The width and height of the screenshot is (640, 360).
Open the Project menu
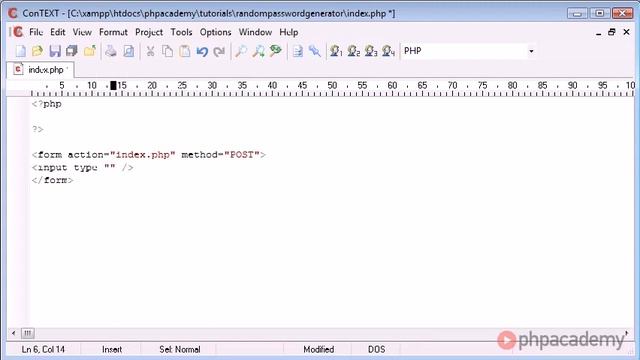(x=149, y=32)
